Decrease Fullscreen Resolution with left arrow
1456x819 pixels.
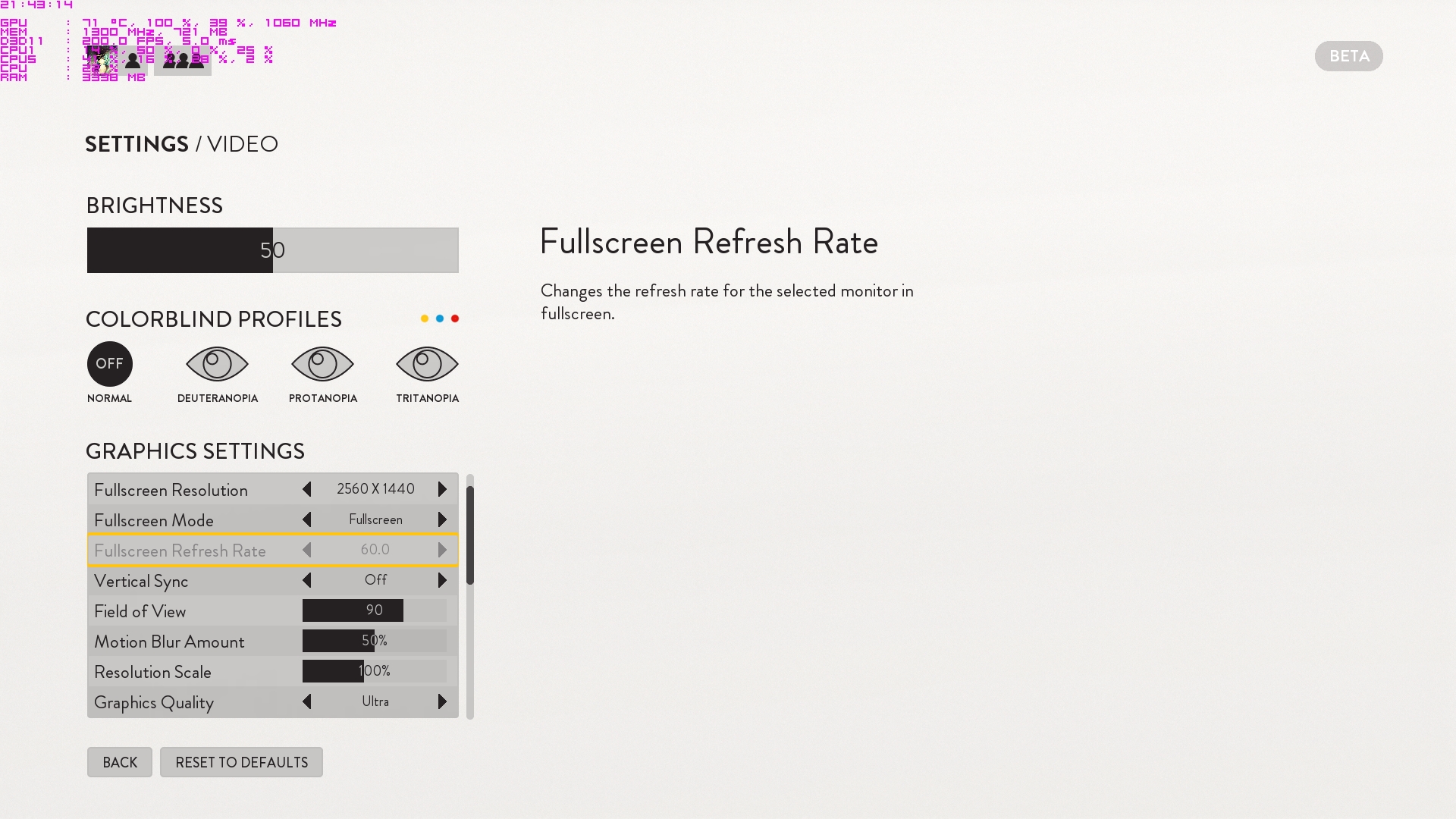(307, 490)
